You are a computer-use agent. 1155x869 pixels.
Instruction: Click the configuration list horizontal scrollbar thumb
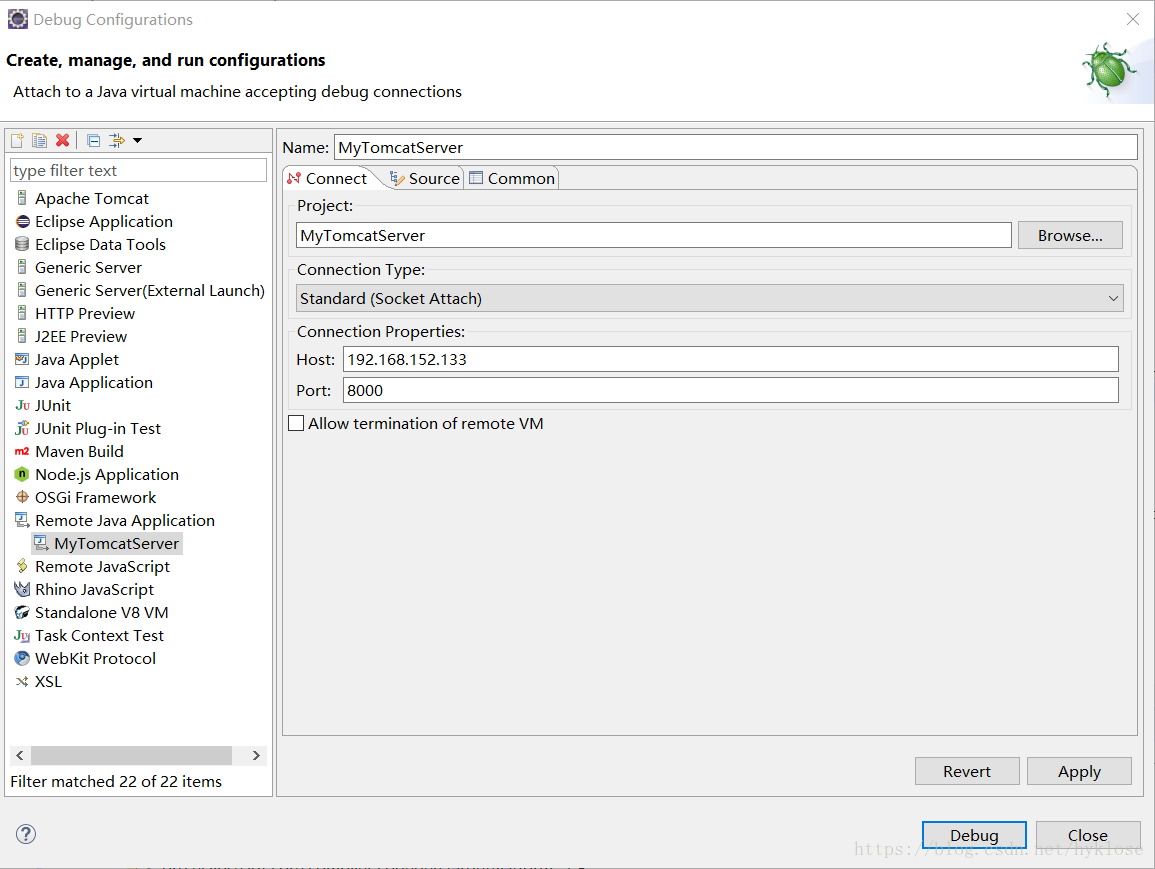131,755
